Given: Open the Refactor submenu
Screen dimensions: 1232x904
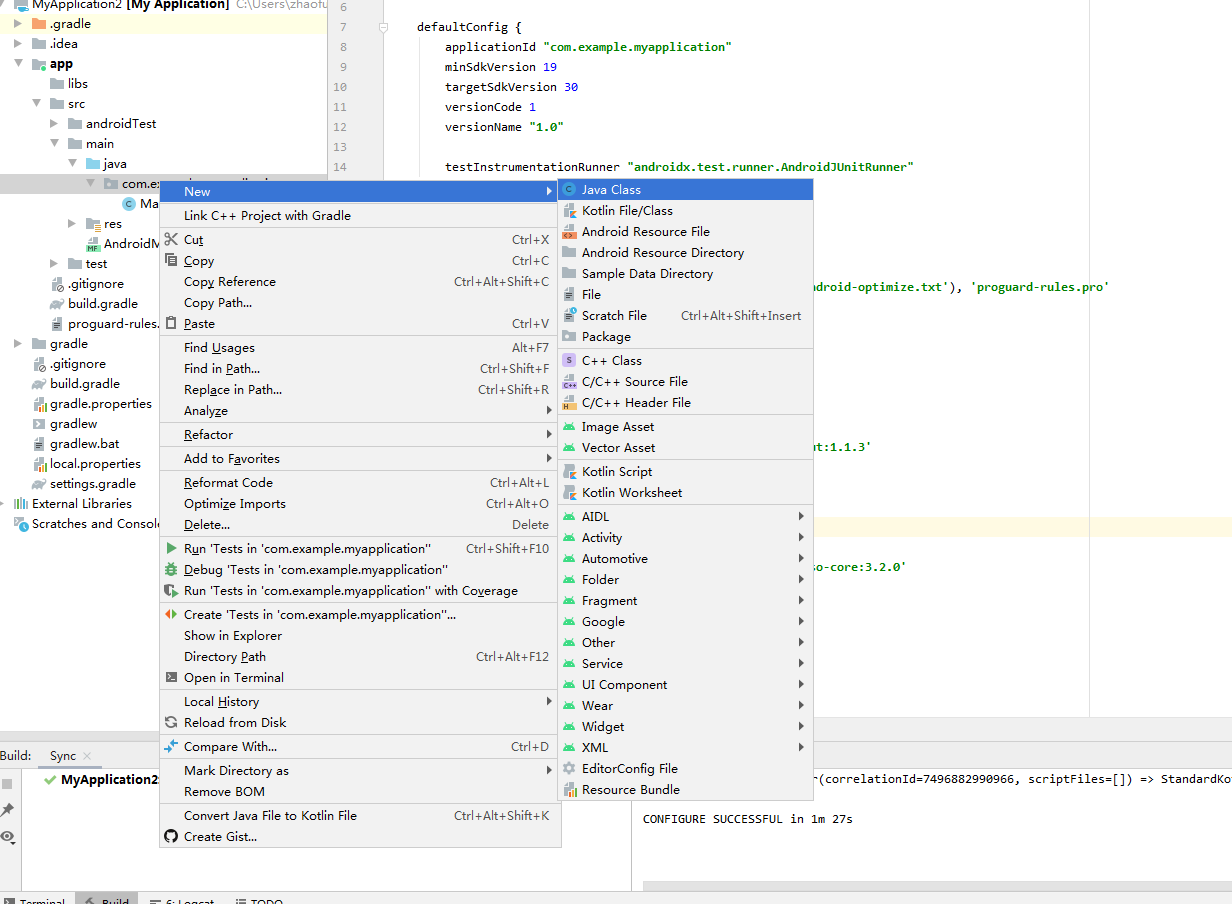Looking at the screenshot, I should [x=360, y=434].
